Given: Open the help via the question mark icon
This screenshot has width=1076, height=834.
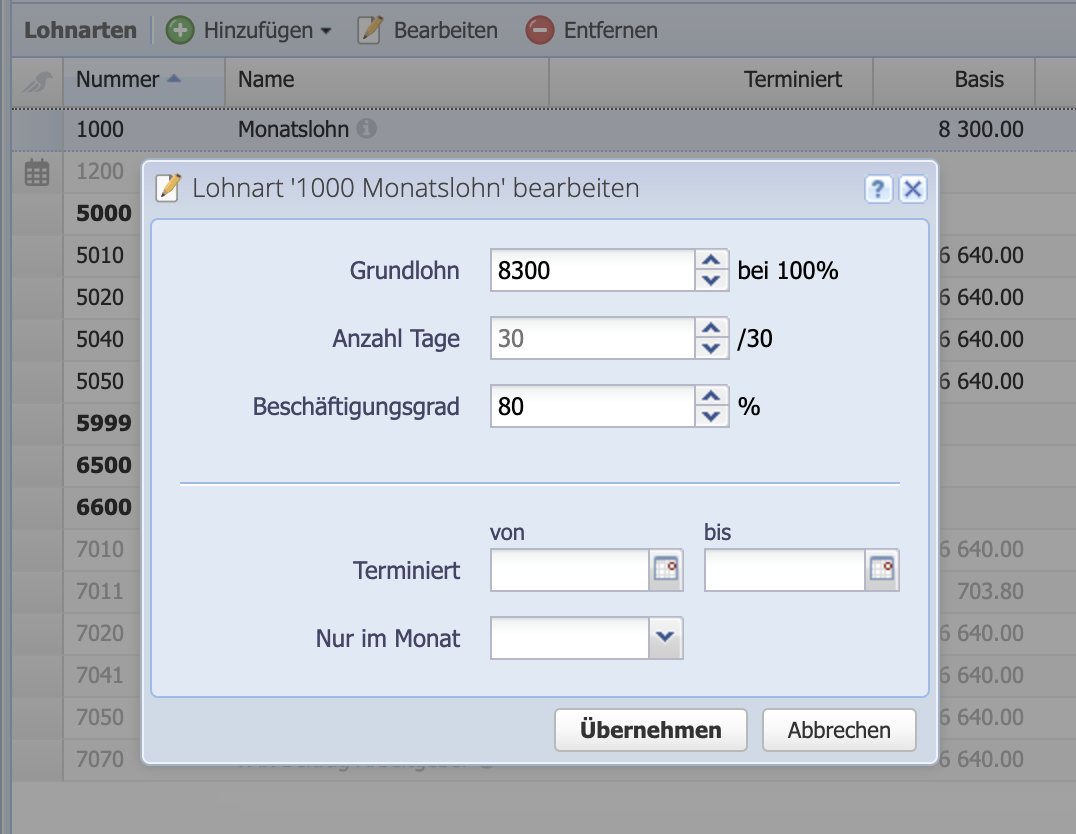Looking at the screenshot, I should pos(878,189).
